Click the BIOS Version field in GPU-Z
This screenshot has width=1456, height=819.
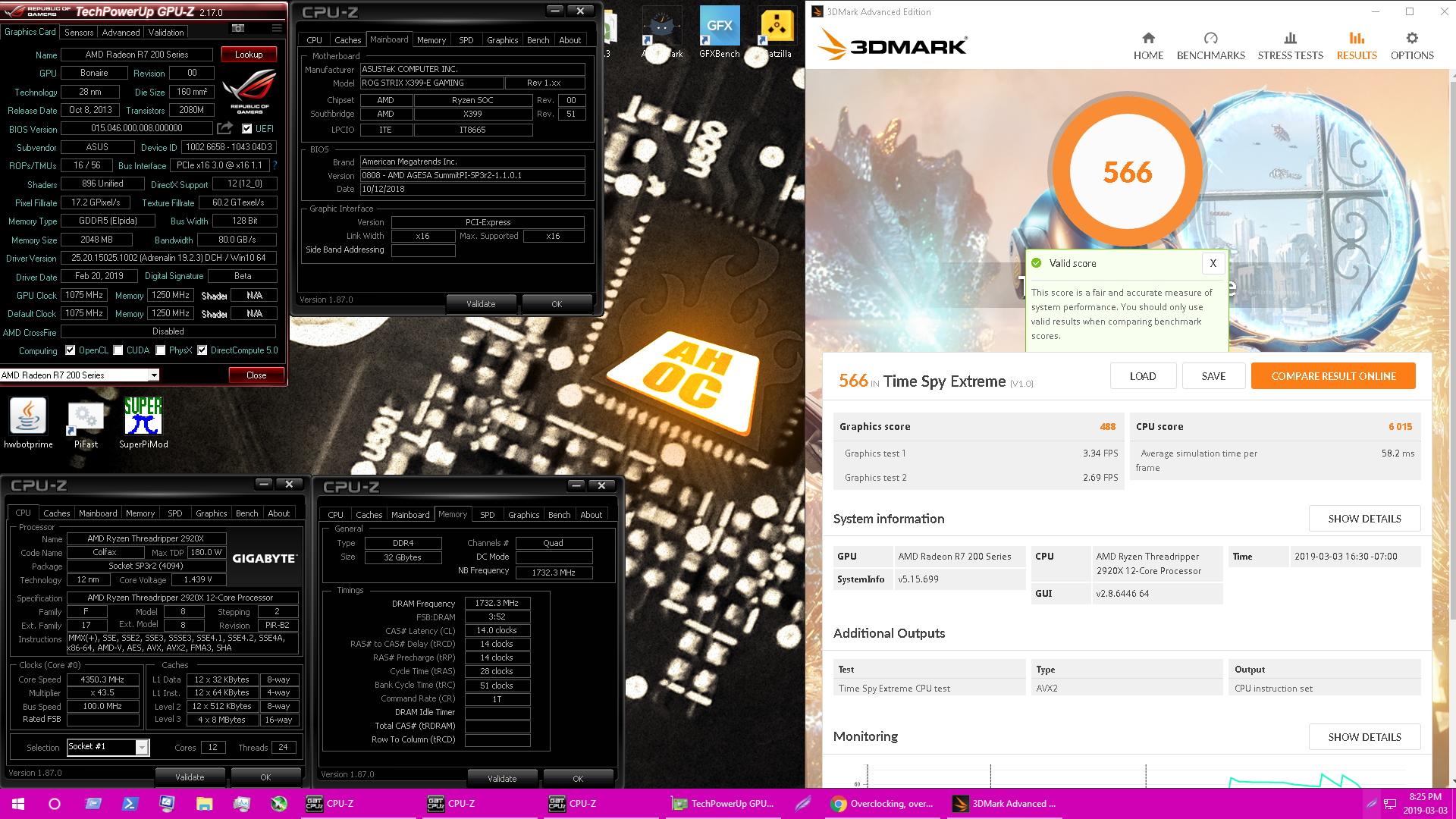[137, 129]
